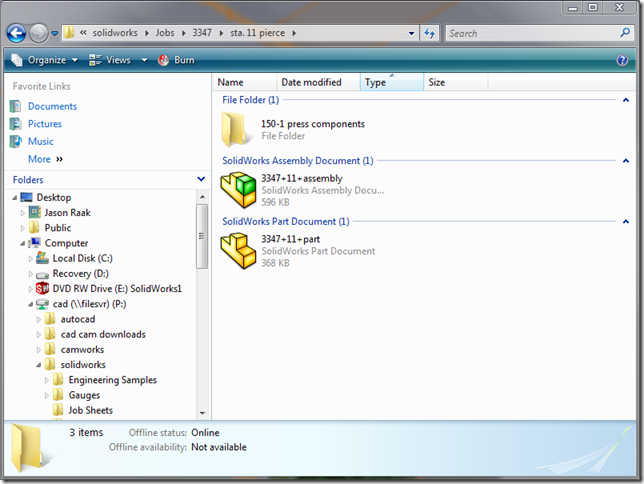Image resolution: width=644 pixels, height=484 pixels.
Task: Click the 3347 breadcrumb segment
Action: [202, 33]
